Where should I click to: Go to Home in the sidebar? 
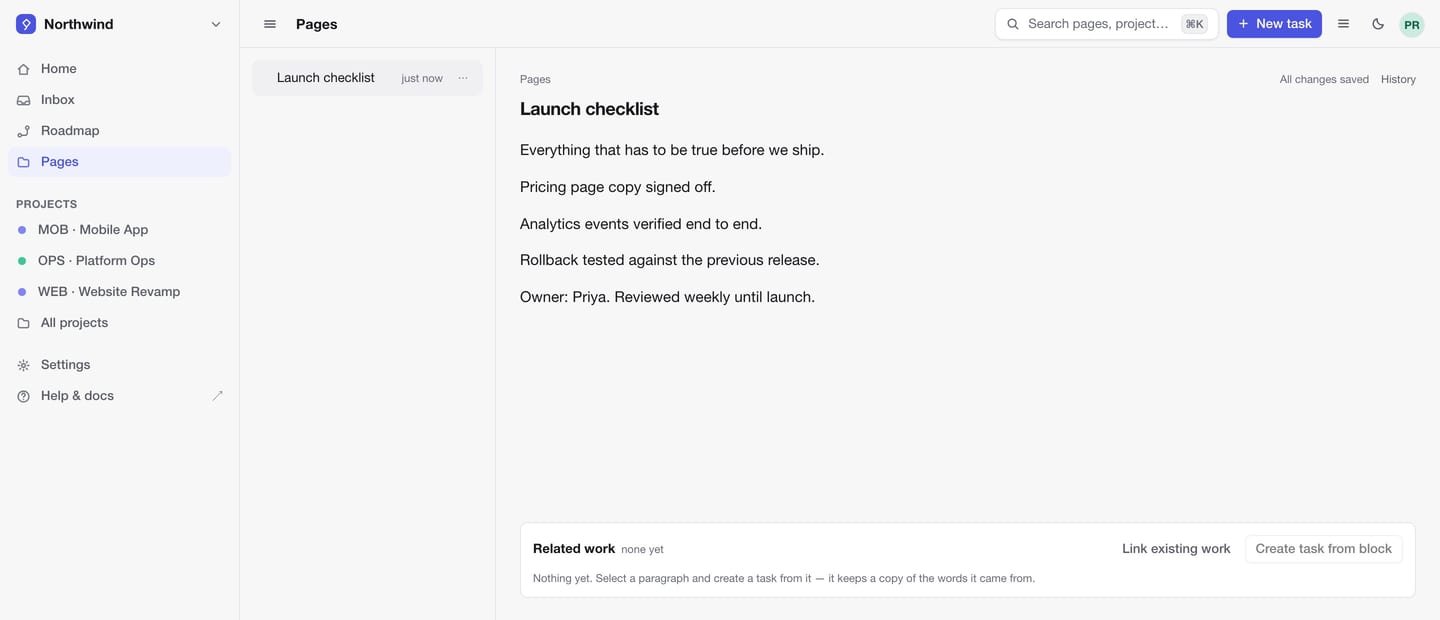pos(120,69)
